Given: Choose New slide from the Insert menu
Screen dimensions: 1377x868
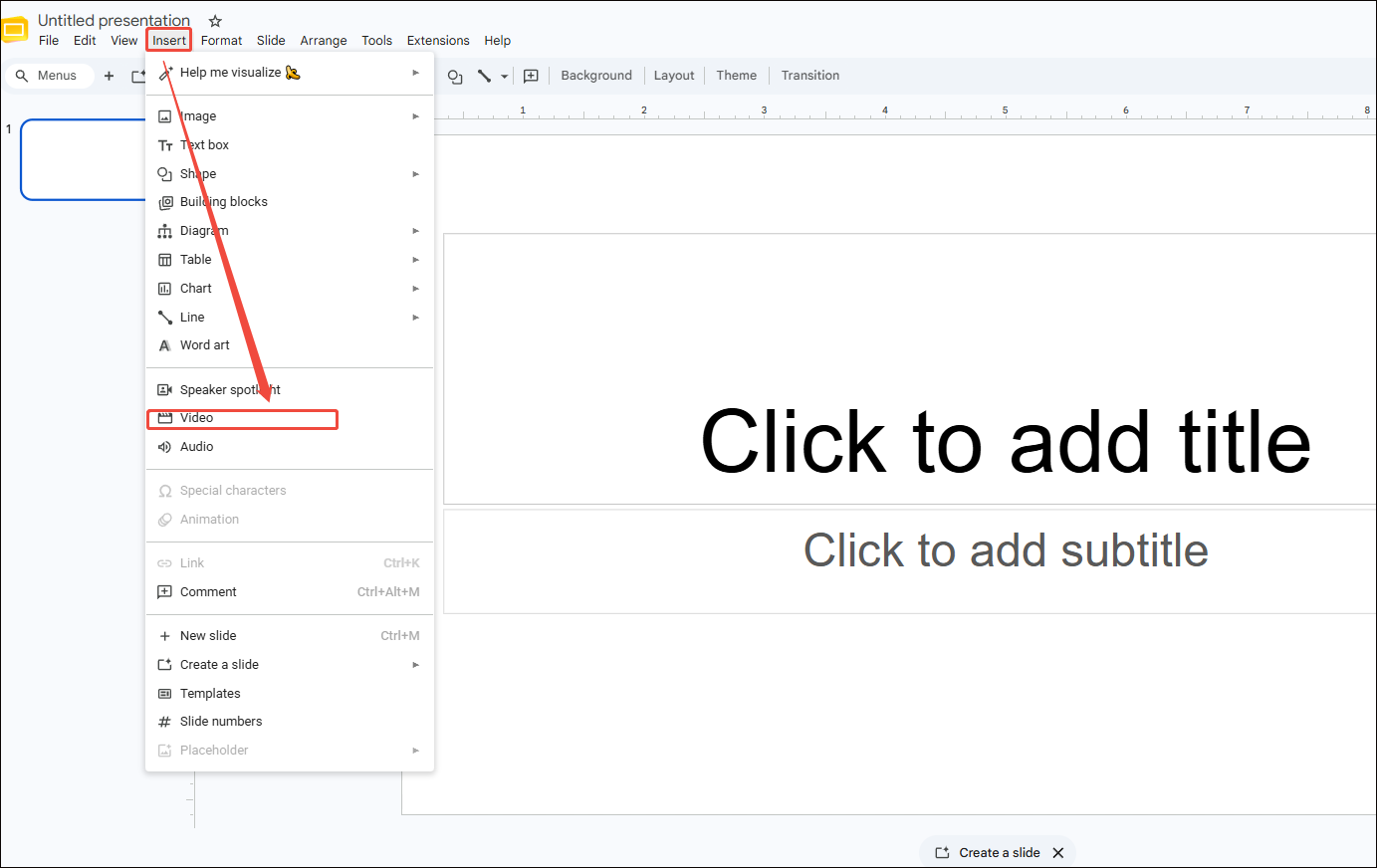Looking at the screenshot, I should pos(290,636).
